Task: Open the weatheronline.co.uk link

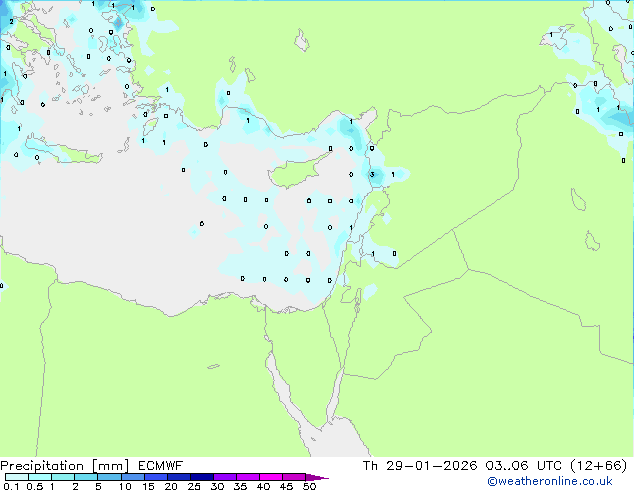Action: pos(550,481)
